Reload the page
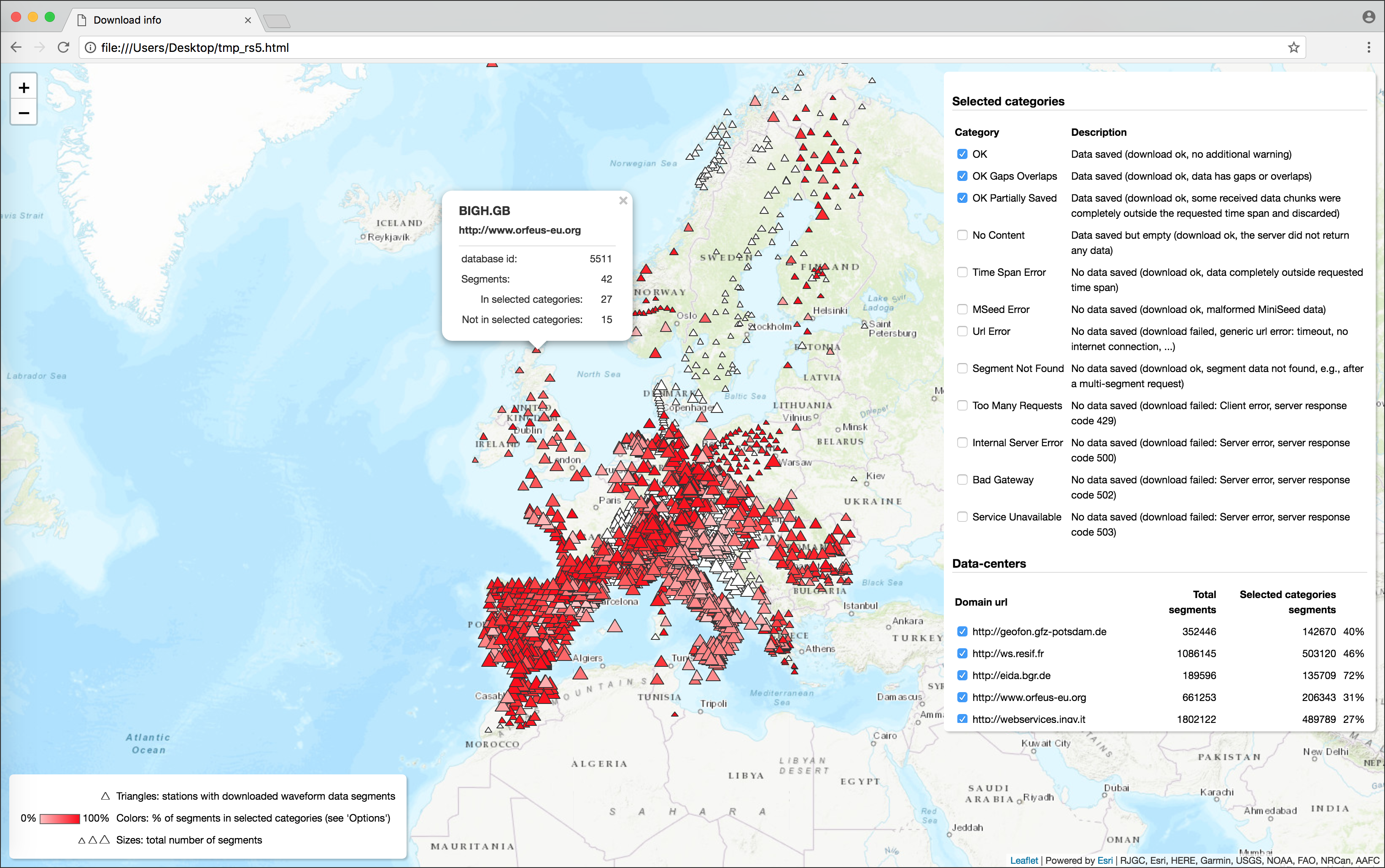1385x868 pixels. tap(64, 48)
